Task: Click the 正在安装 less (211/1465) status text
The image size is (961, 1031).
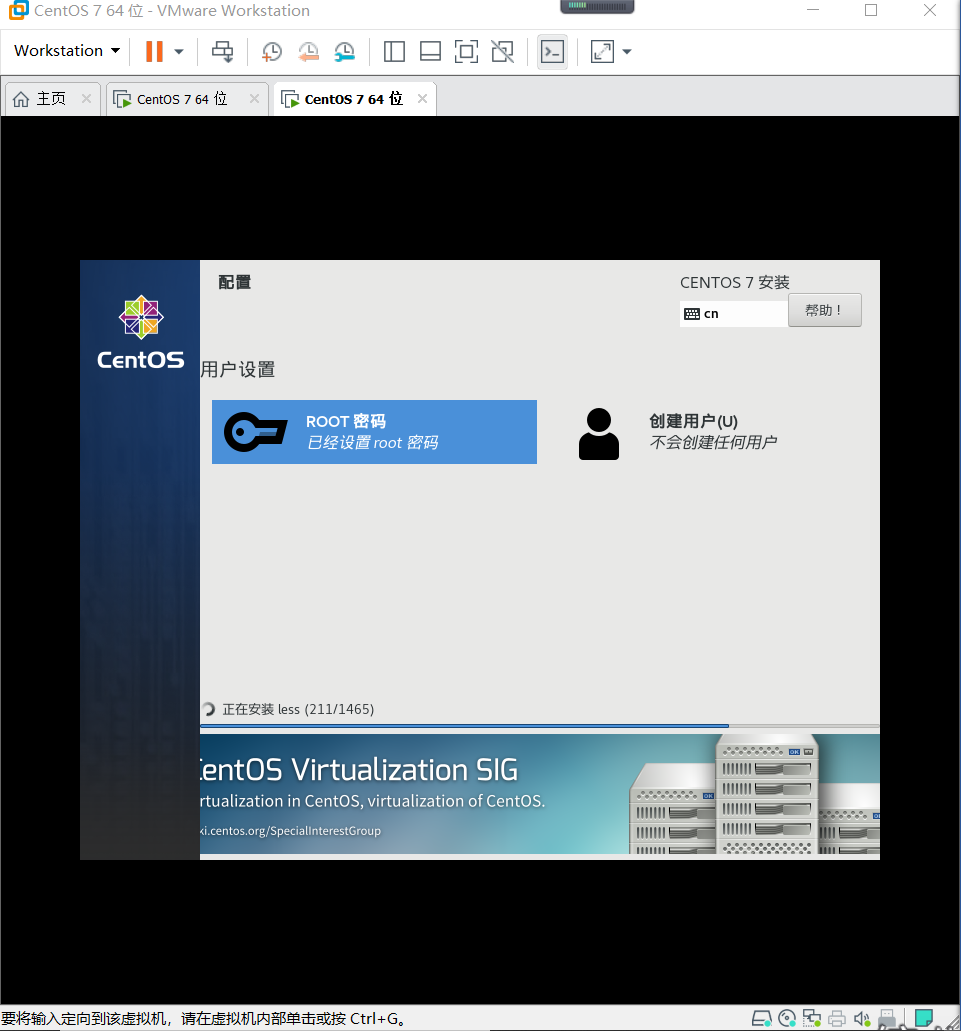Action: pyautogui.click(x=298, y=709)
